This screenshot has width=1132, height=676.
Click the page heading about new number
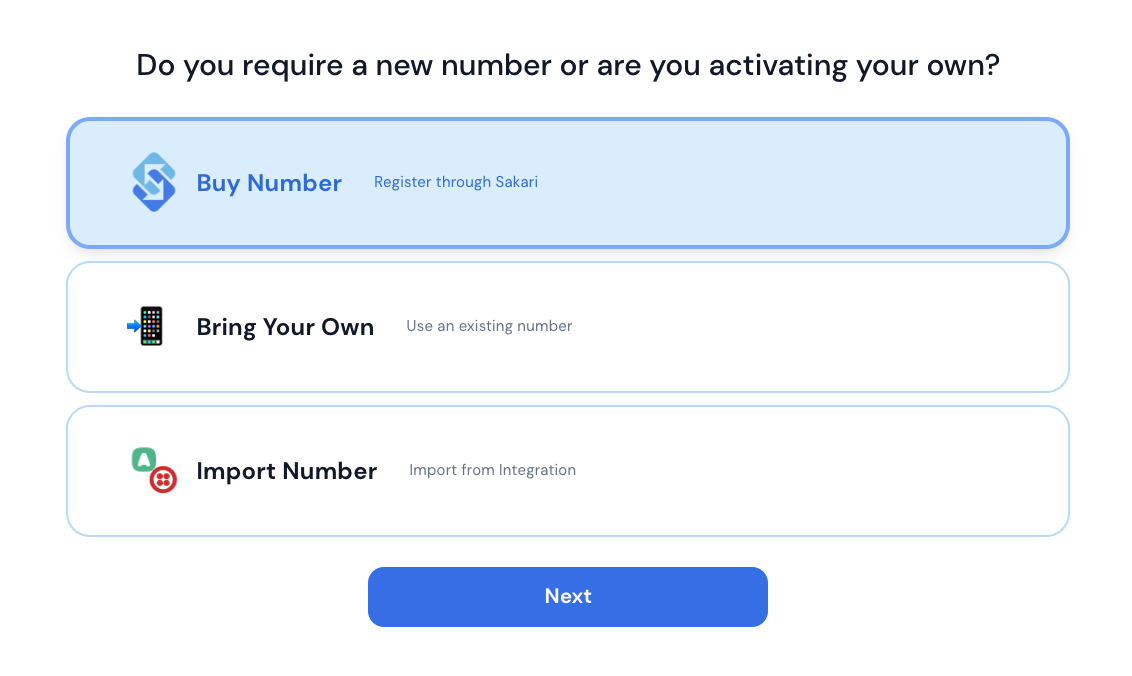pyautogui.click(x=567, y=65)
